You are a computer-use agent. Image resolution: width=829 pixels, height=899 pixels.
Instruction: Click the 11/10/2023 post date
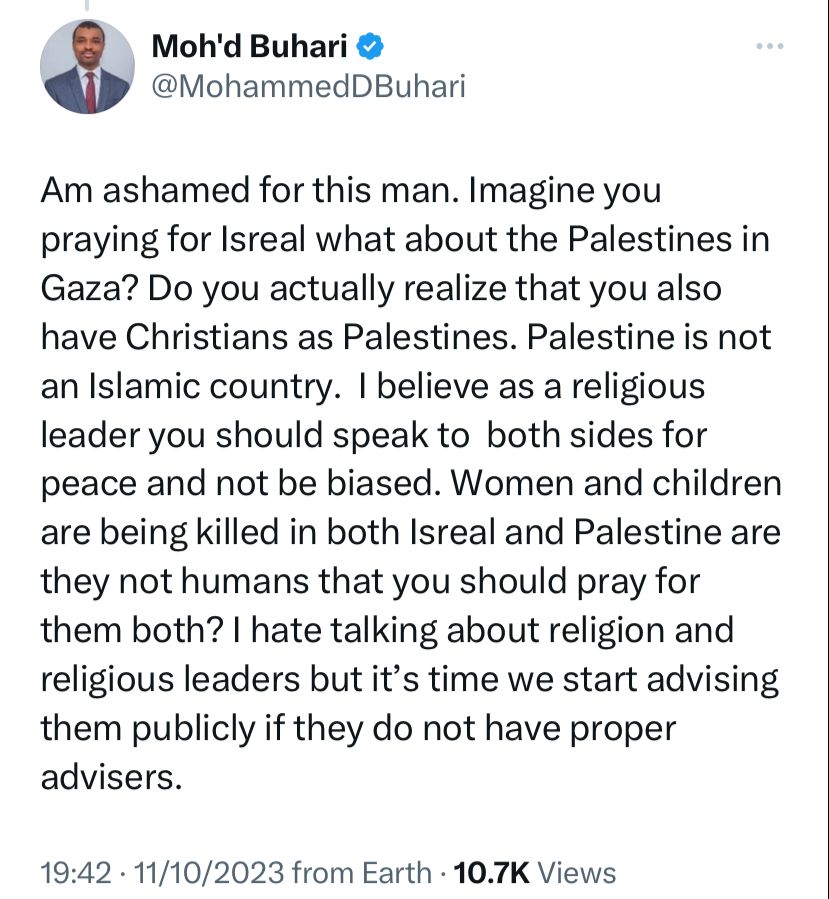point(209,873)
